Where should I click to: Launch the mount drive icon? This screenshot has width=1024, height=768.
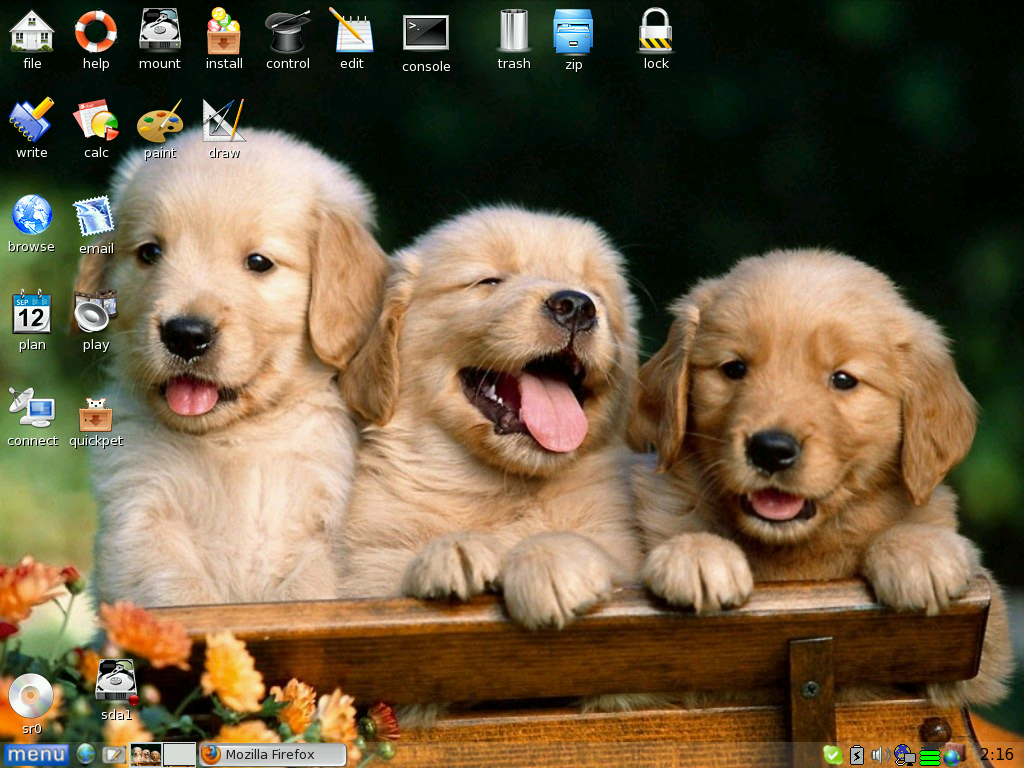tap(159, 29)
